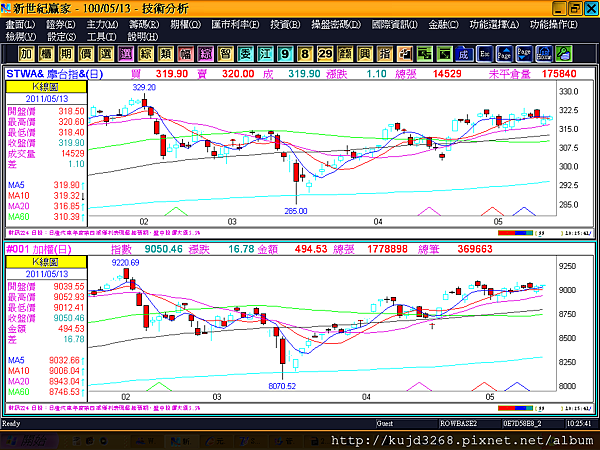Click the Guest status bar field
Screen dimensions: 600x450
(x=406, y=424)
